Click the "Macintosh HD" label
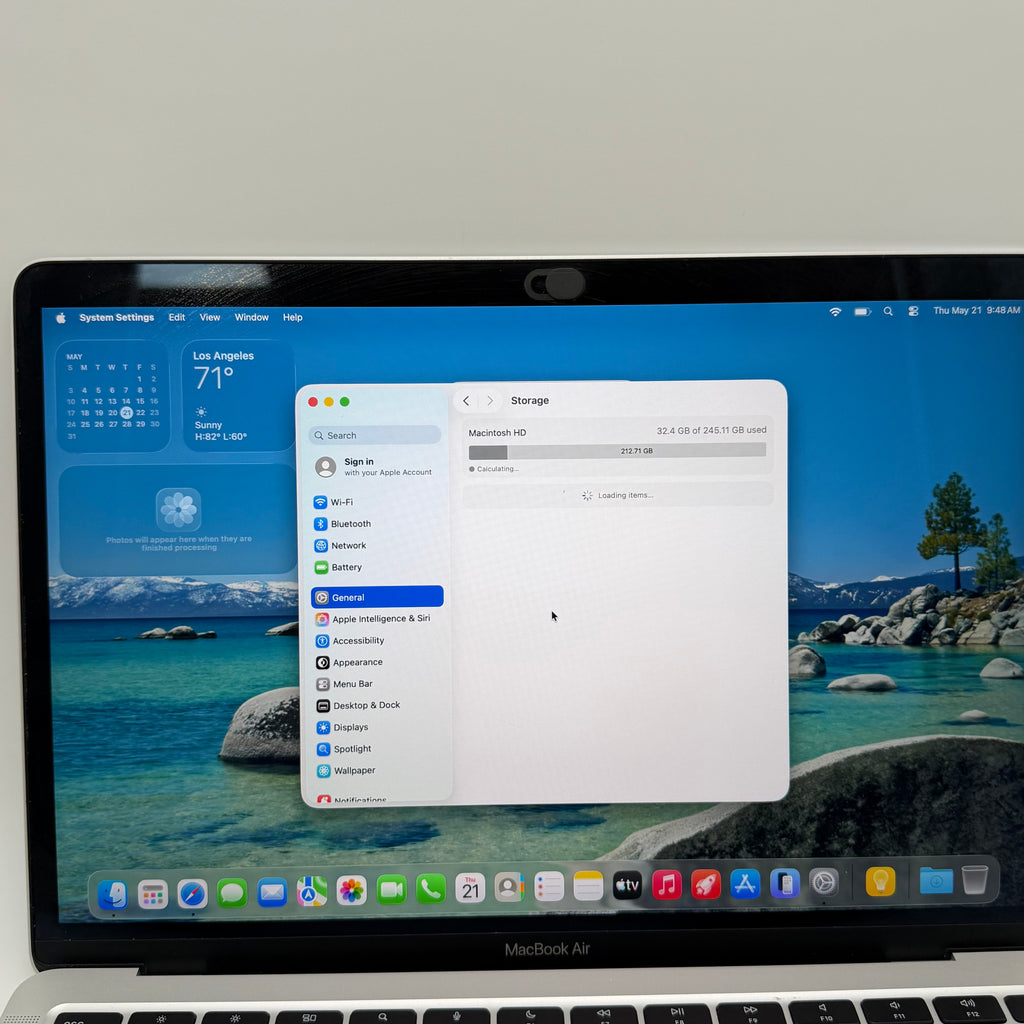The height and width of the screenshot is (1024, 1024). 497,432
